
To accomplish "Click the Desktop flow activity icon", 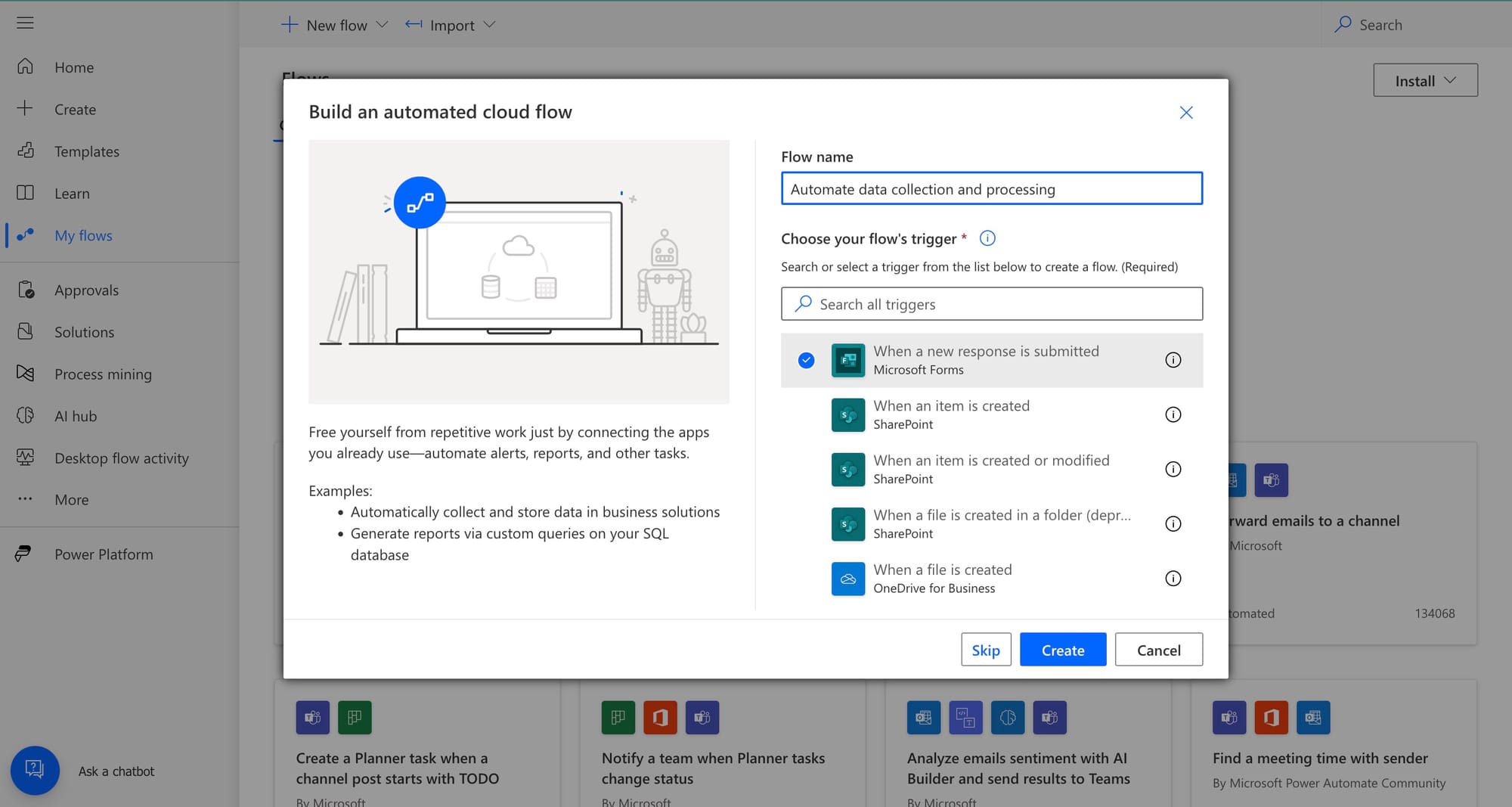I will (25, 458).
